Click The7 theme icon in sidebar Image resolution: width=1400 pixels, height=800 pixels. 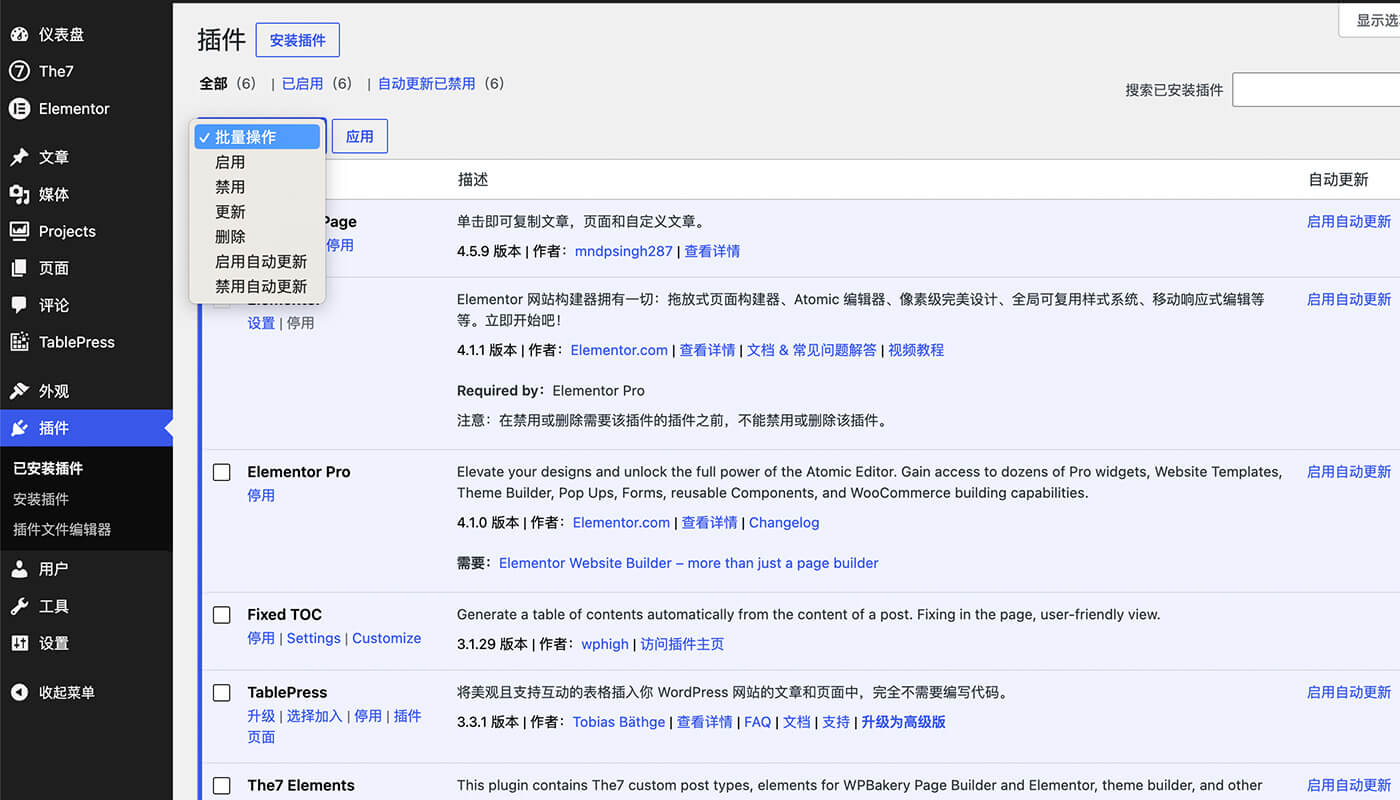coord(19,71)
